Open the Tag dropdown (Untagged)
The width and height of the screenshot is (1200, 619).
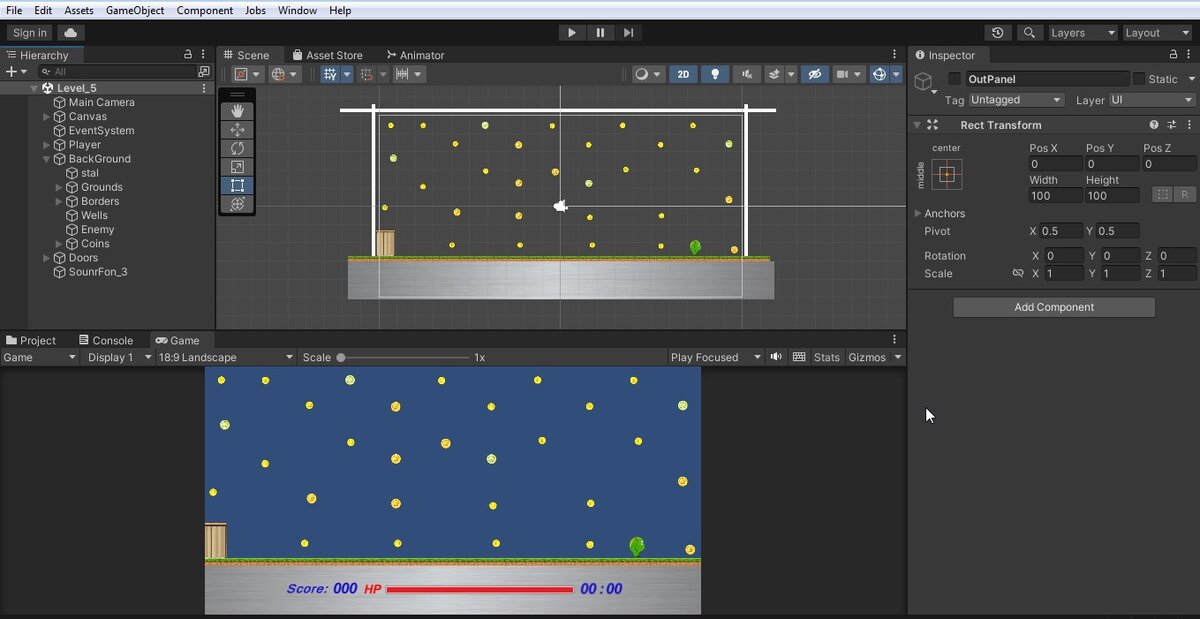pyautogui.click(x=1016, y=100)
